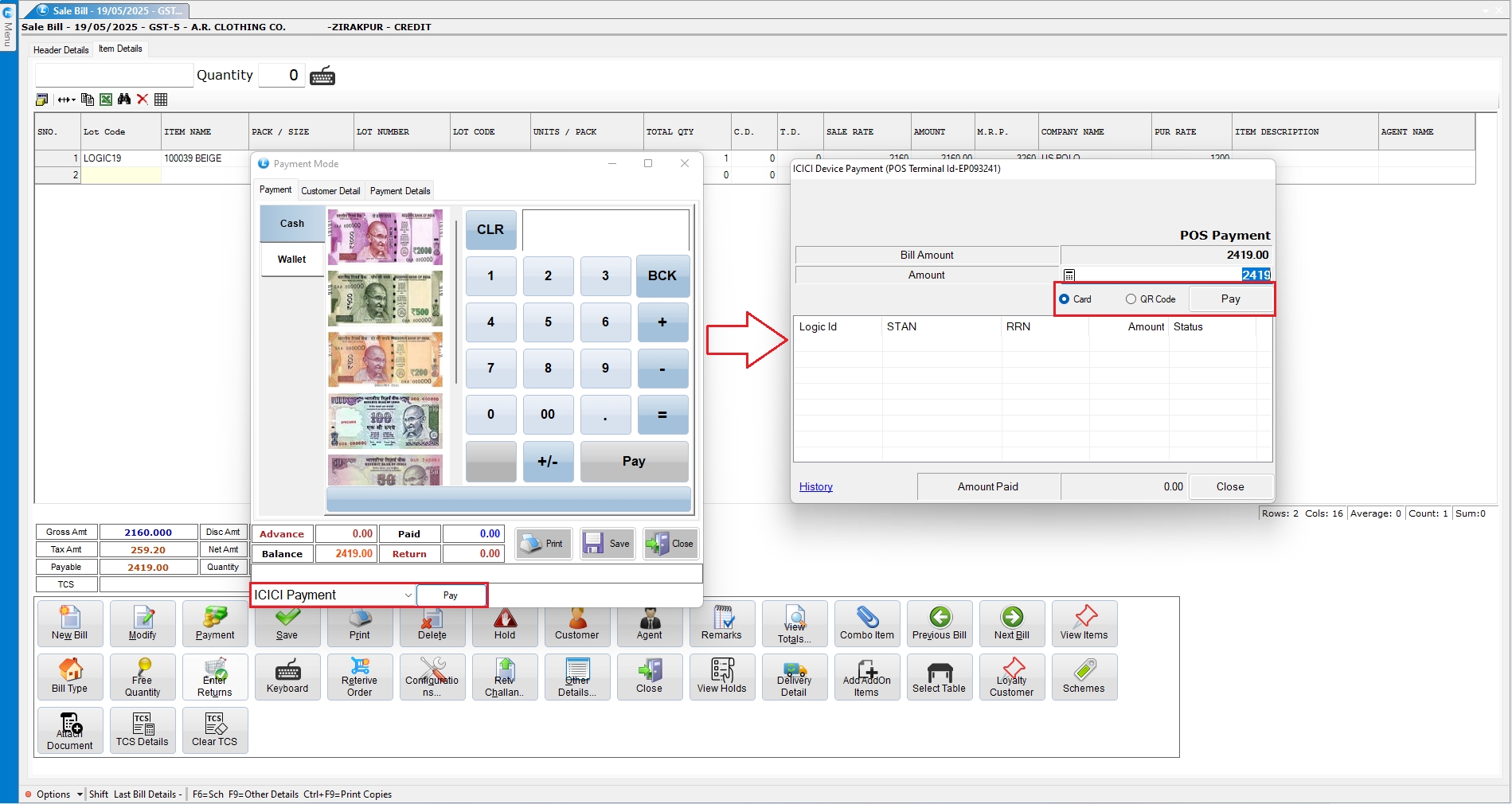The height and width of the screenshot is (804, 1512).
Task: Switch to the Customer Detail tab
Action: [x=330, y=191]
